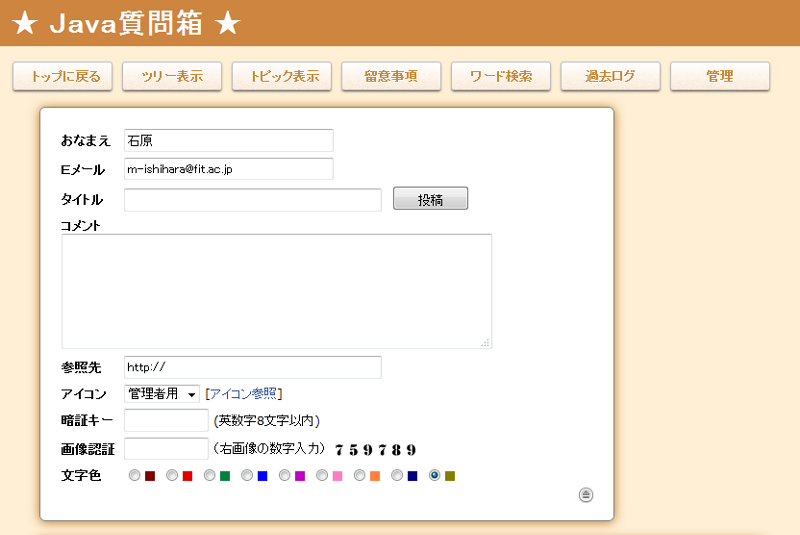
Task: Click the dark red color swatch
Action: click(x=150, y=476)
